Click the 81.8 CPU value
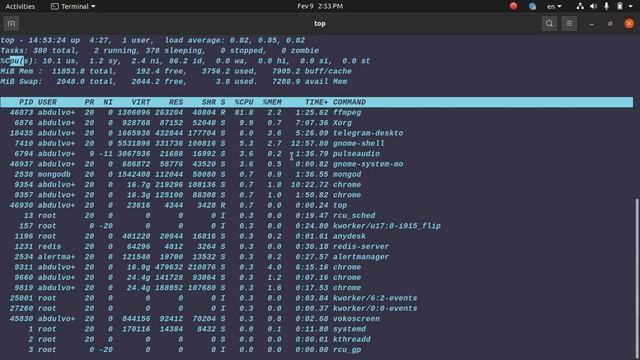Screen dimensions: 640x360 tap(244, 113)
